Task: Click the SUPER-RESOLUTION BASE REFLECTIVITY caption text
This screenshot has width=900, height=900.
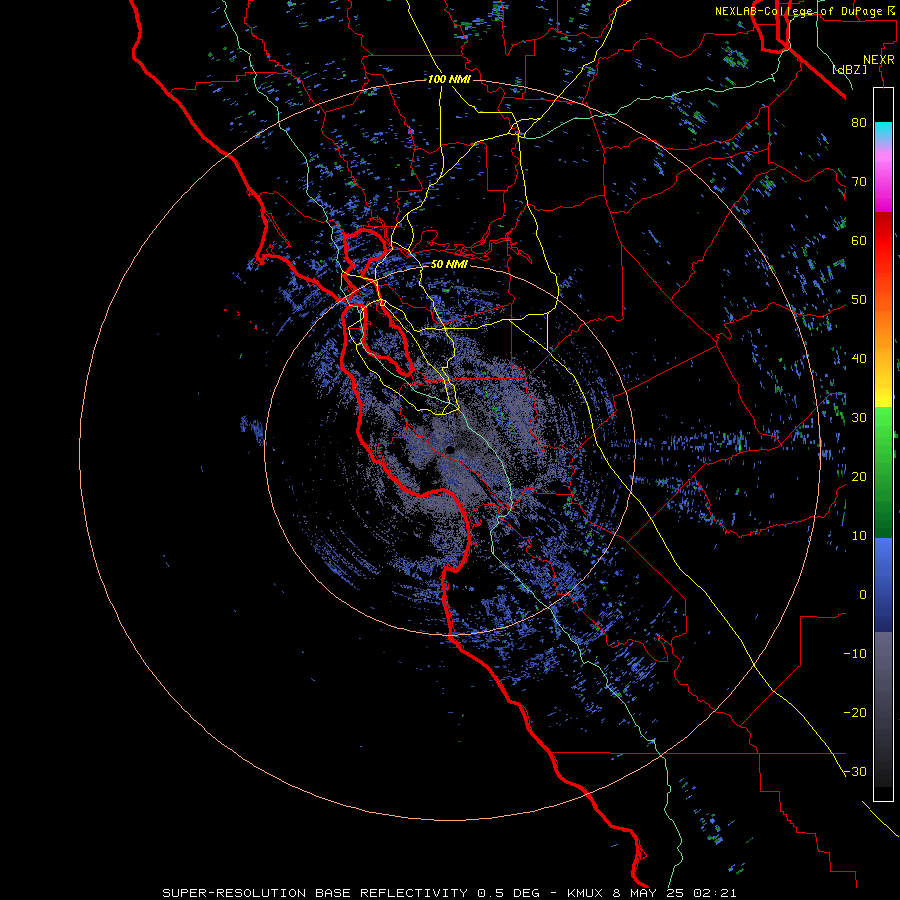Action: 315,893
